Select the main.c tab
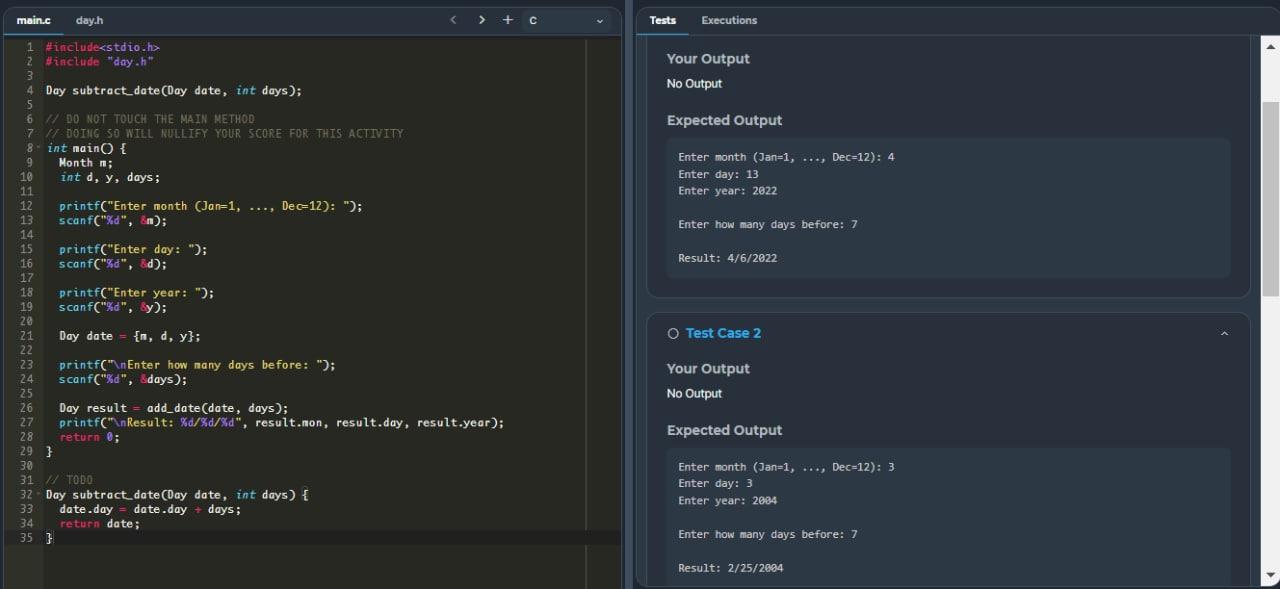1280x589 pixels. (33, 19)
